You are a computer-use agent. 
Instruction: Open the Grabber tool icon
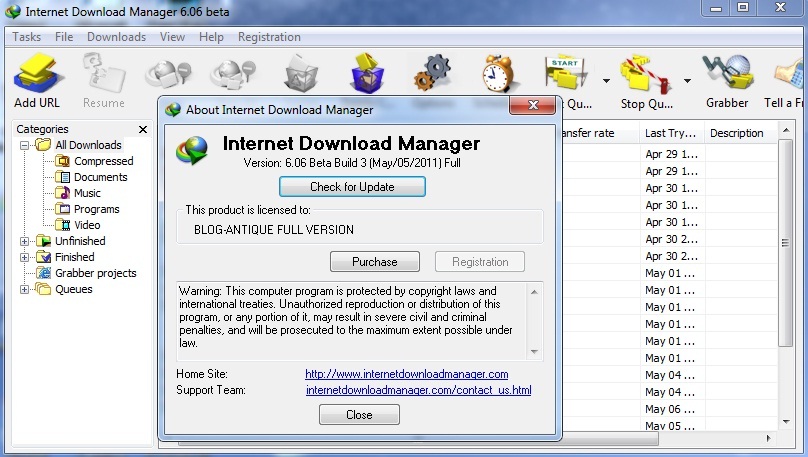[x=727, y=72]
